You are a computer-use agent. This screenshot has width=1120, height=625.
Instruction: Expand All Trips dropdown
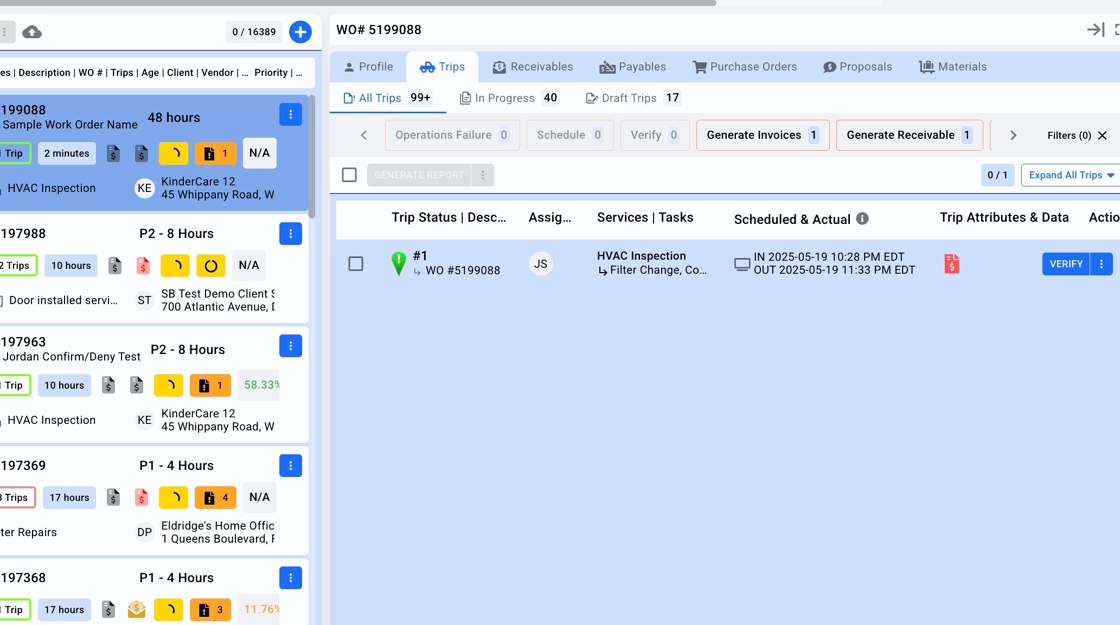[x=1071, y=175]
